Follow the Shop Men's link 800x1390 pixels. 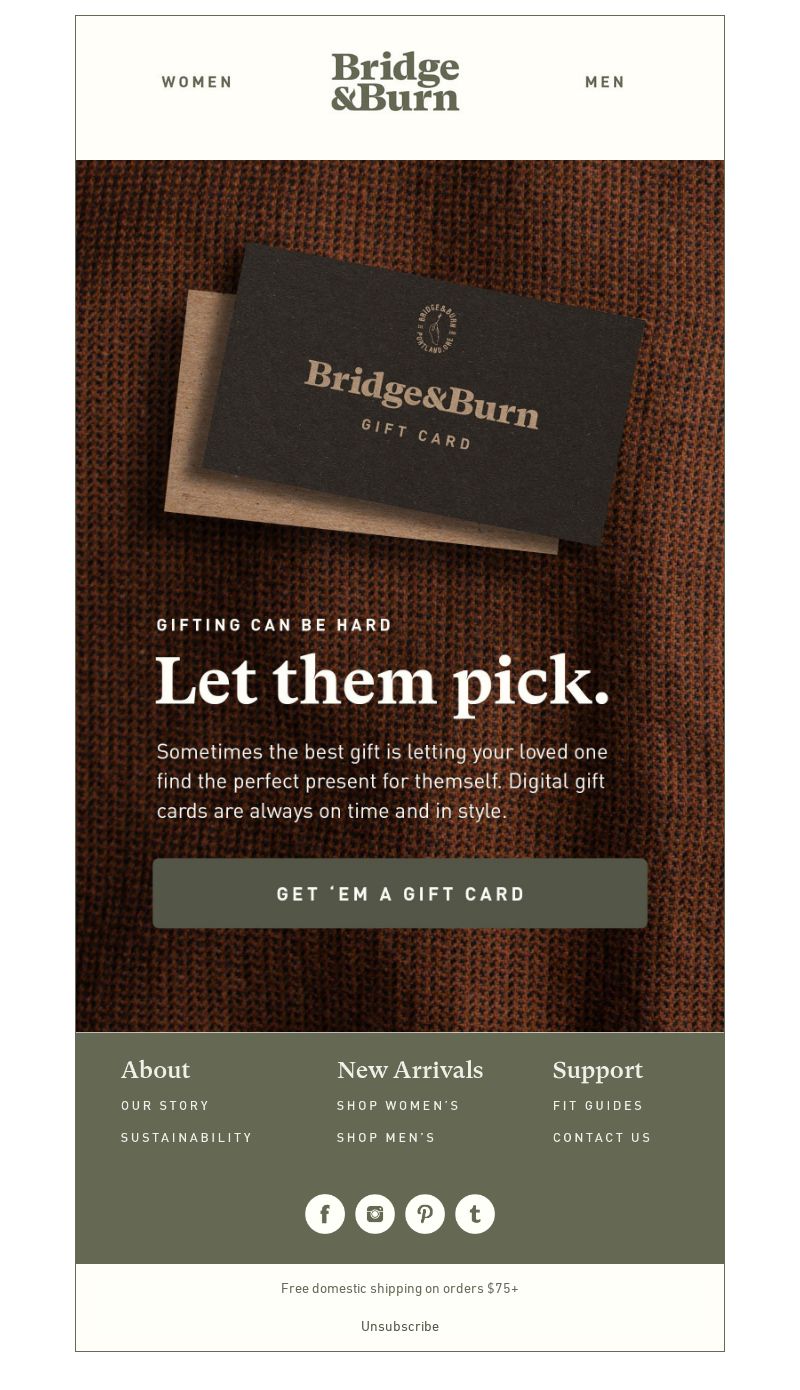(386, 1138)
